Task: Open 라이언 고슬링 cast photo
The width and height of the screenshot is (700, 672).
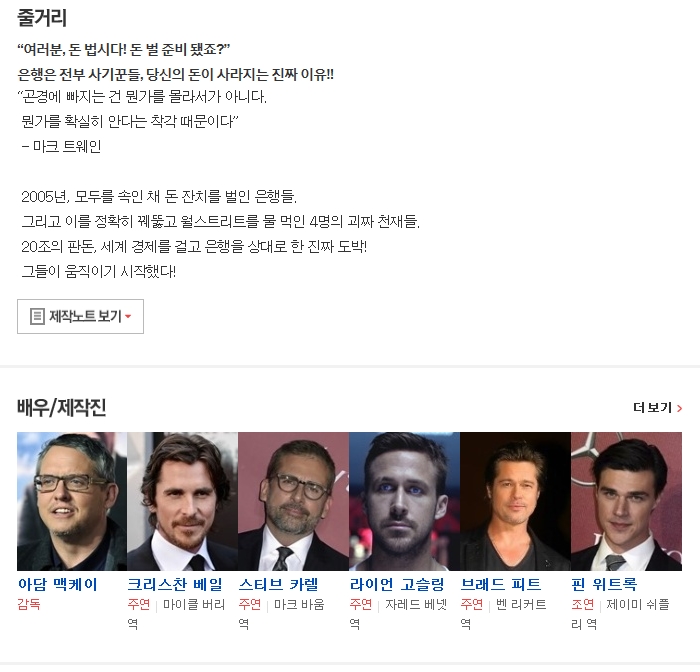Action: [404, 501]
